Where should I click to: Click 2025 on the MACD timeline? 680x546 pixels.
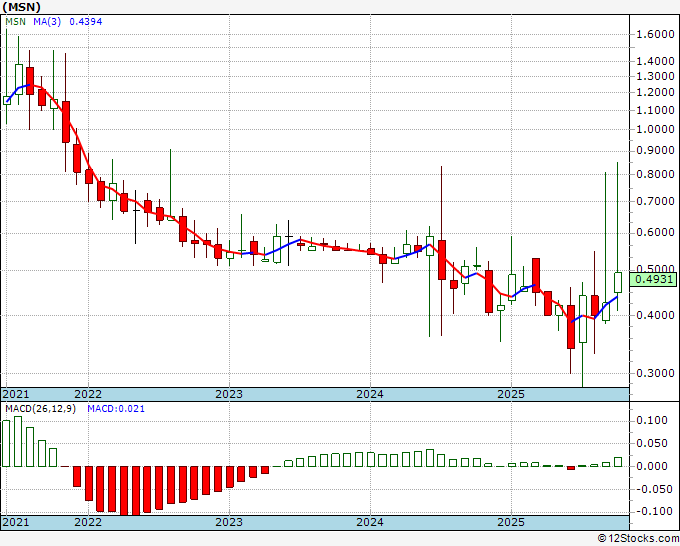[x=511, y=522]
